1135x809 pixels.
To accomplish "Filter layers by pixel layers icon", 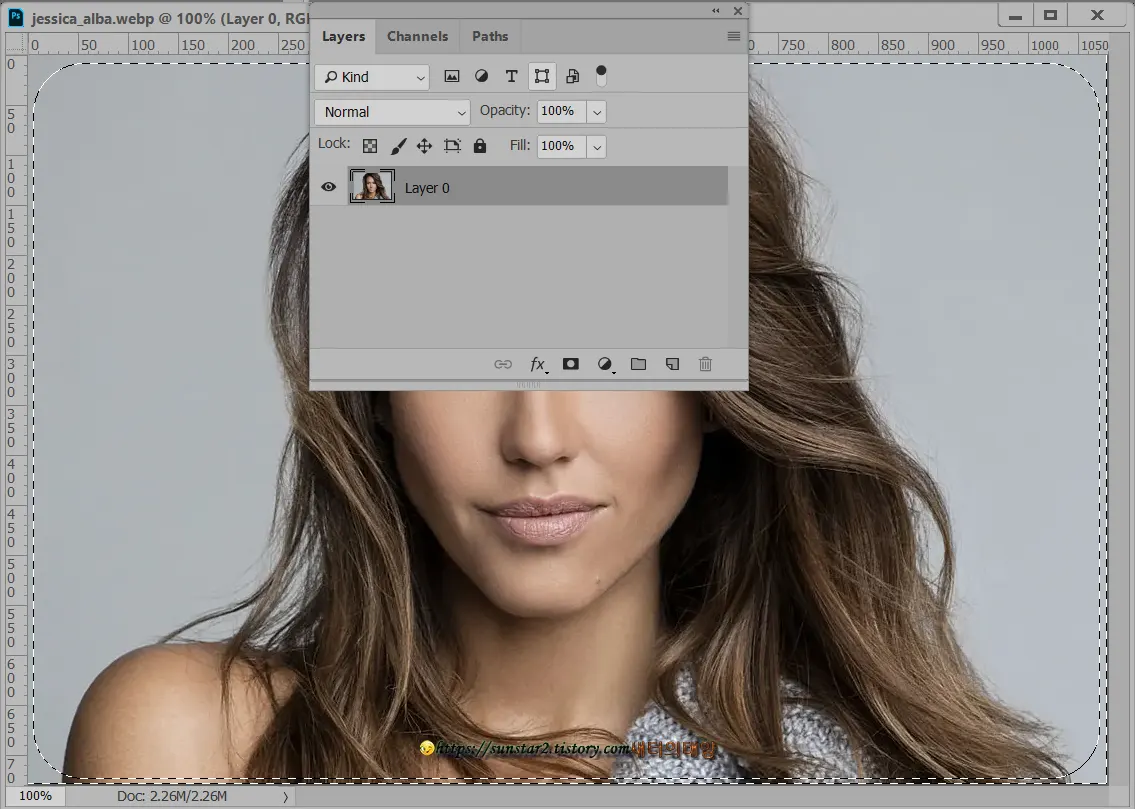I will click(452, 76).
